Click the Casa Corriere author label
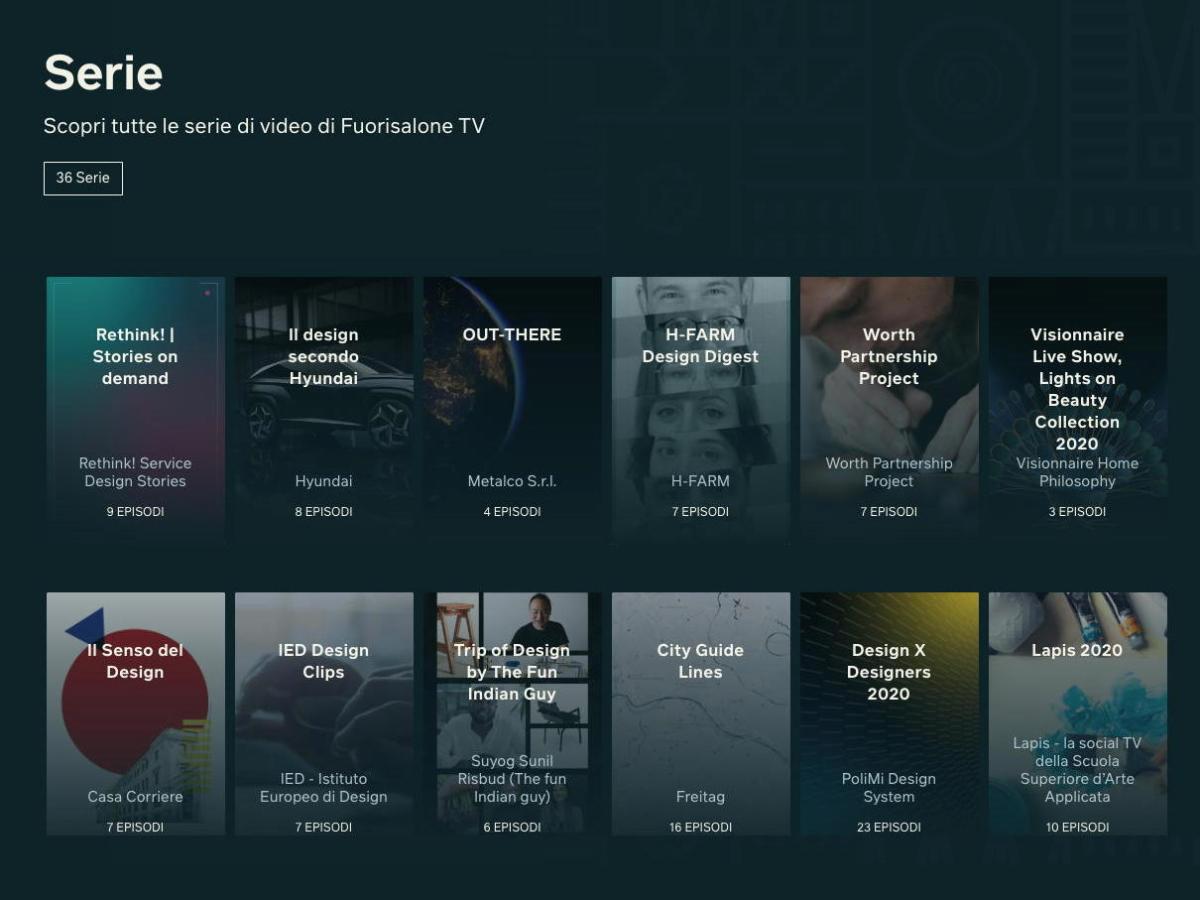Screen dimensions: 1200x900 point(135,797)
